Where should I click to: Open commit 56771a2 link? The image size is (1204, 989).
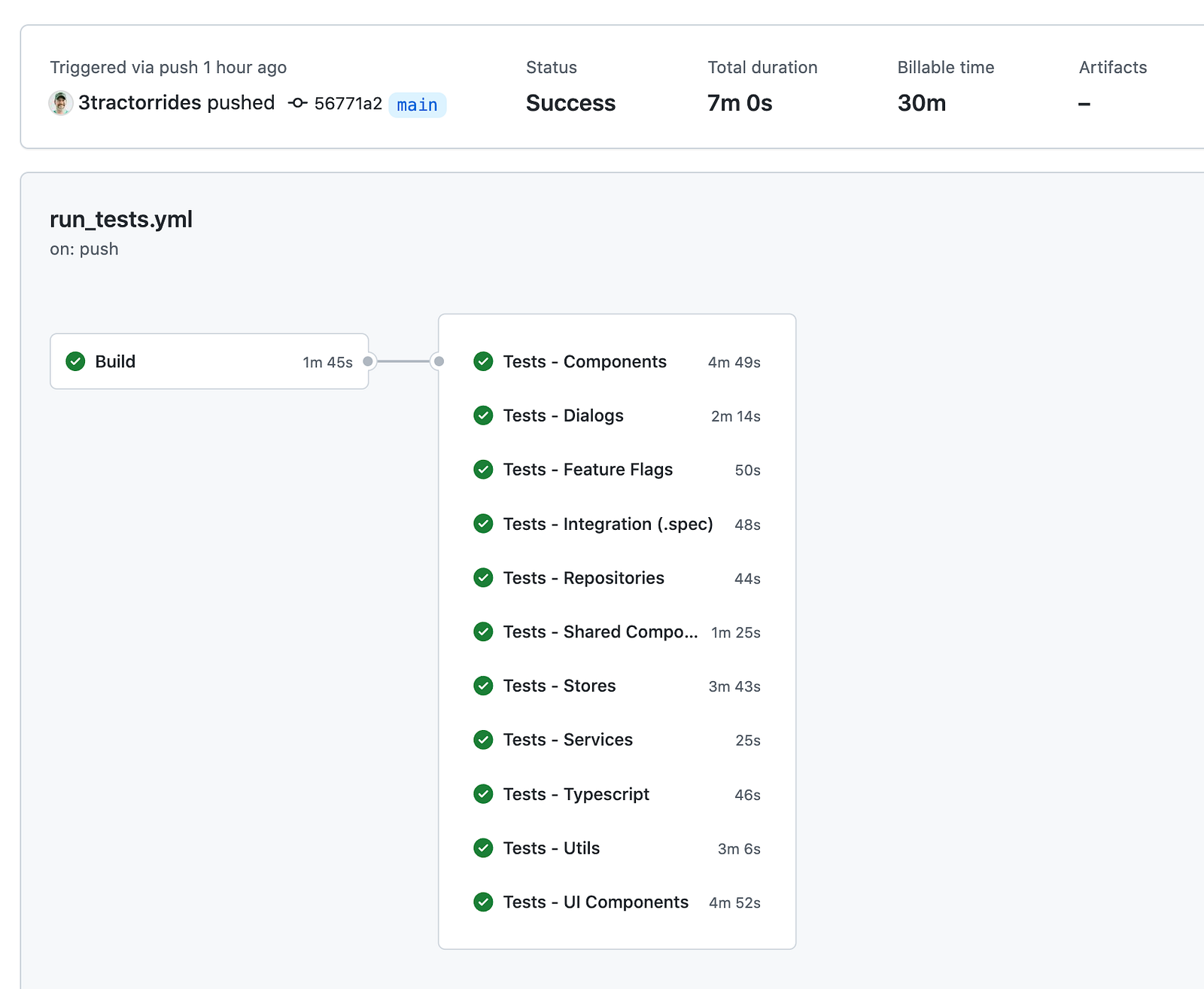(348, 103)
